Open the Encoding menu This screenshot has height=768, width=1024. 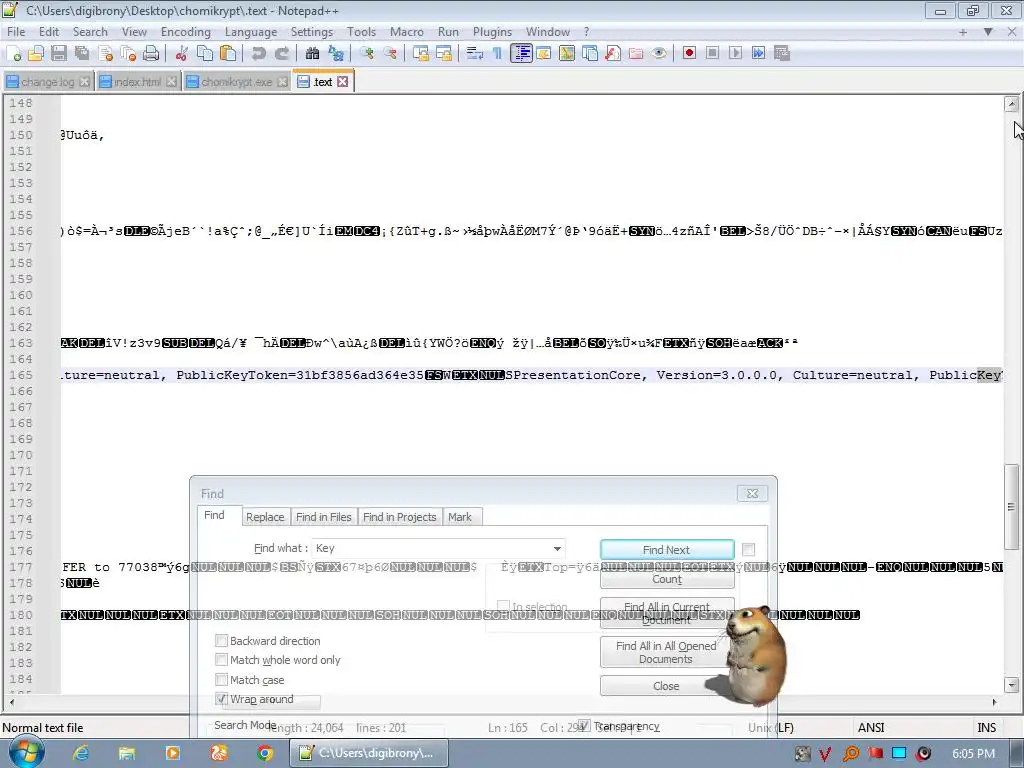click(185, 31)
